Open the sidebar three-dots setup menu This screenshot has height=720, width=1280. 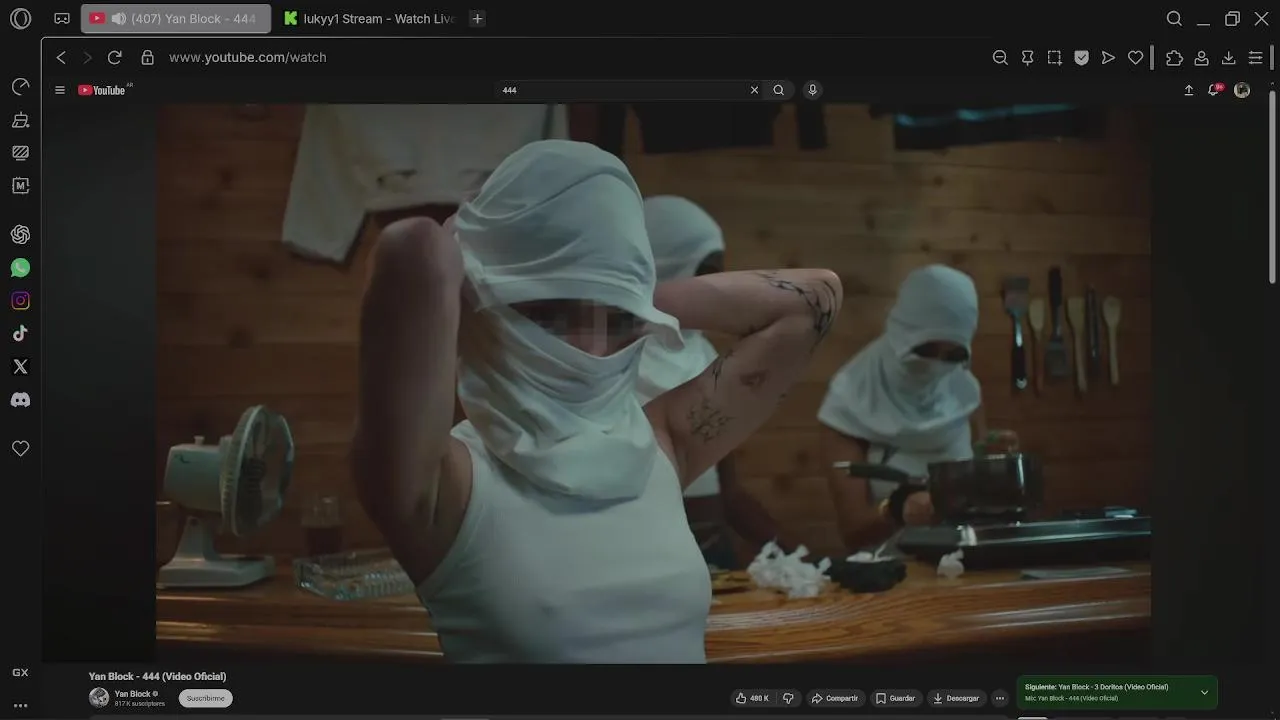tap(20, 705)
